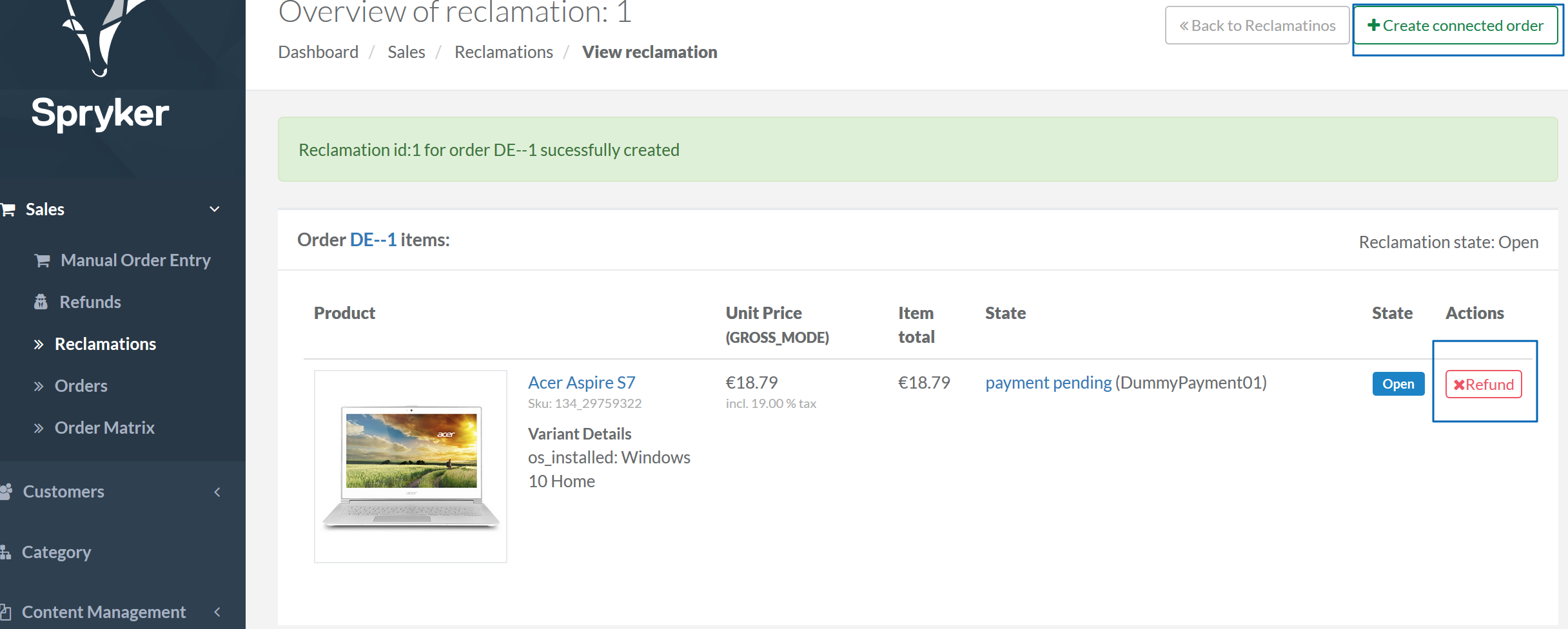Click the Refunds gift icon

pyautogui.click(x=41, y=302)
